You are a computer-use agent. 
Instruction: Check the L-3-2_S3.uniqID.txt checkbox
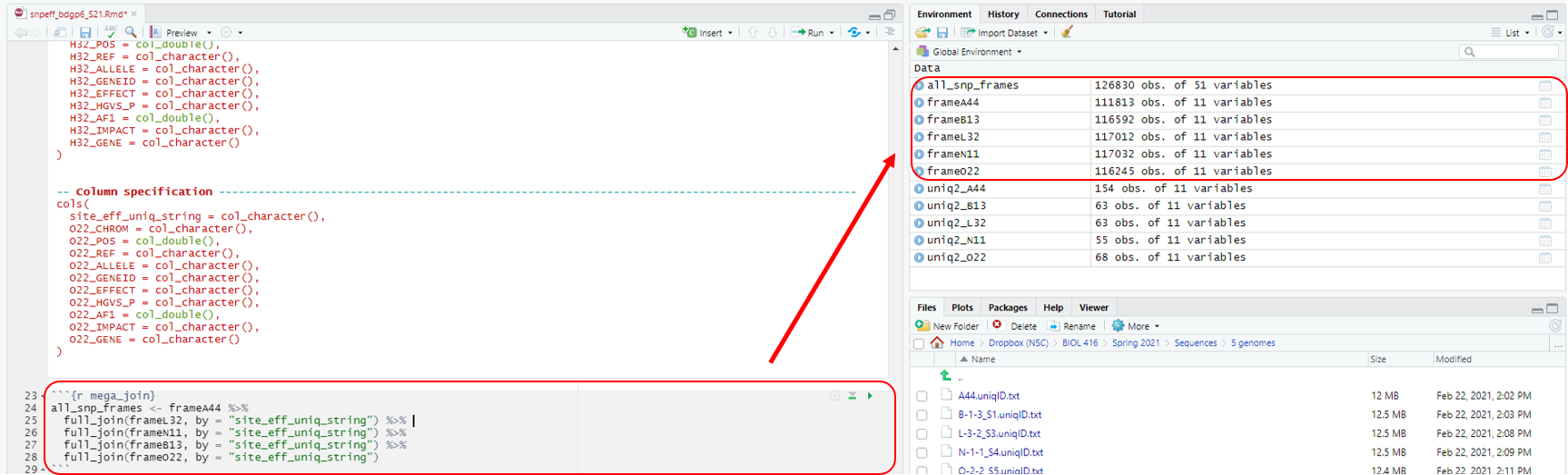click(922, 434)
